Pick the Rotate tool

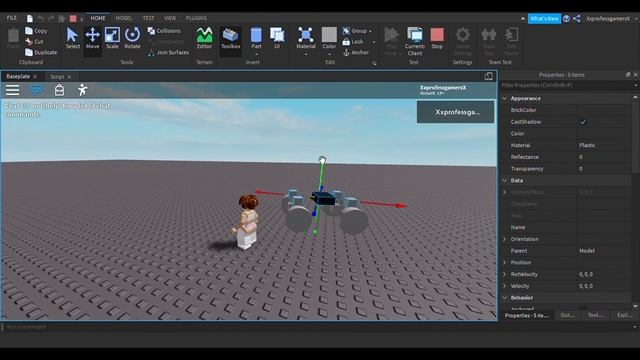(x=132, y=38)
